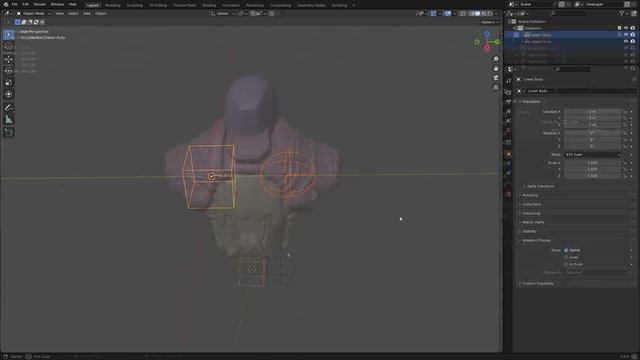
Task: Choose rendered viewport shading mode
Action: click(x=490, y=13)
